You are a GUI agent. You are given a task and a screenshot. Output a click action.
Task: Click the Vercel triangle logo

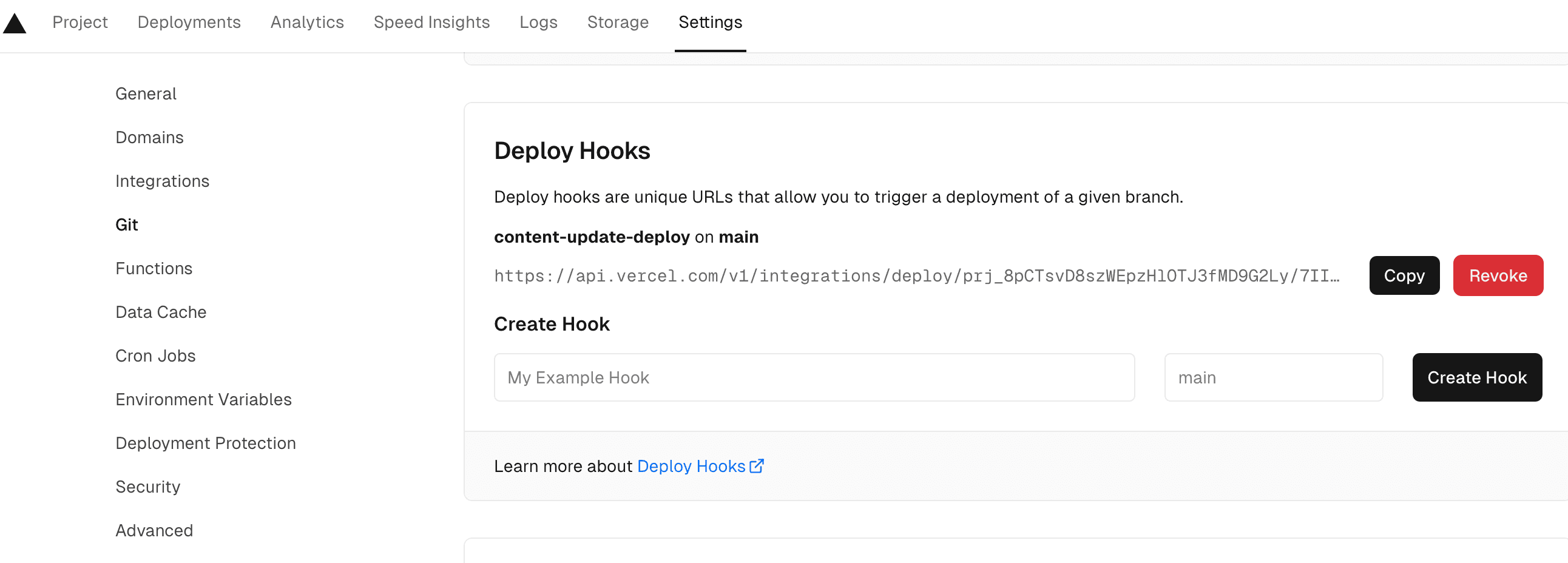15,24
